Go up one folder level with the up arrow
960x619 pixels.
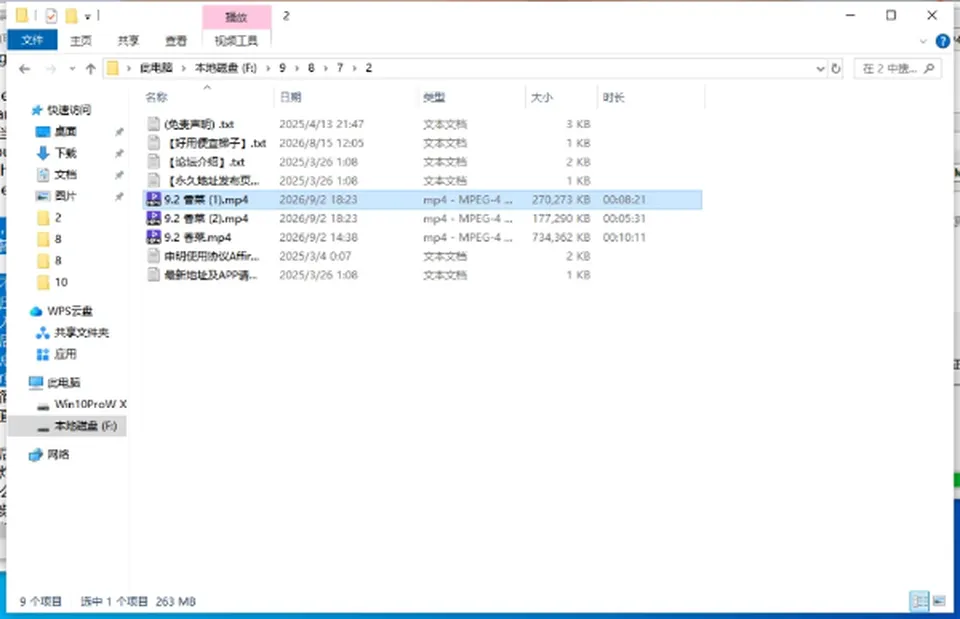[91, 69]
